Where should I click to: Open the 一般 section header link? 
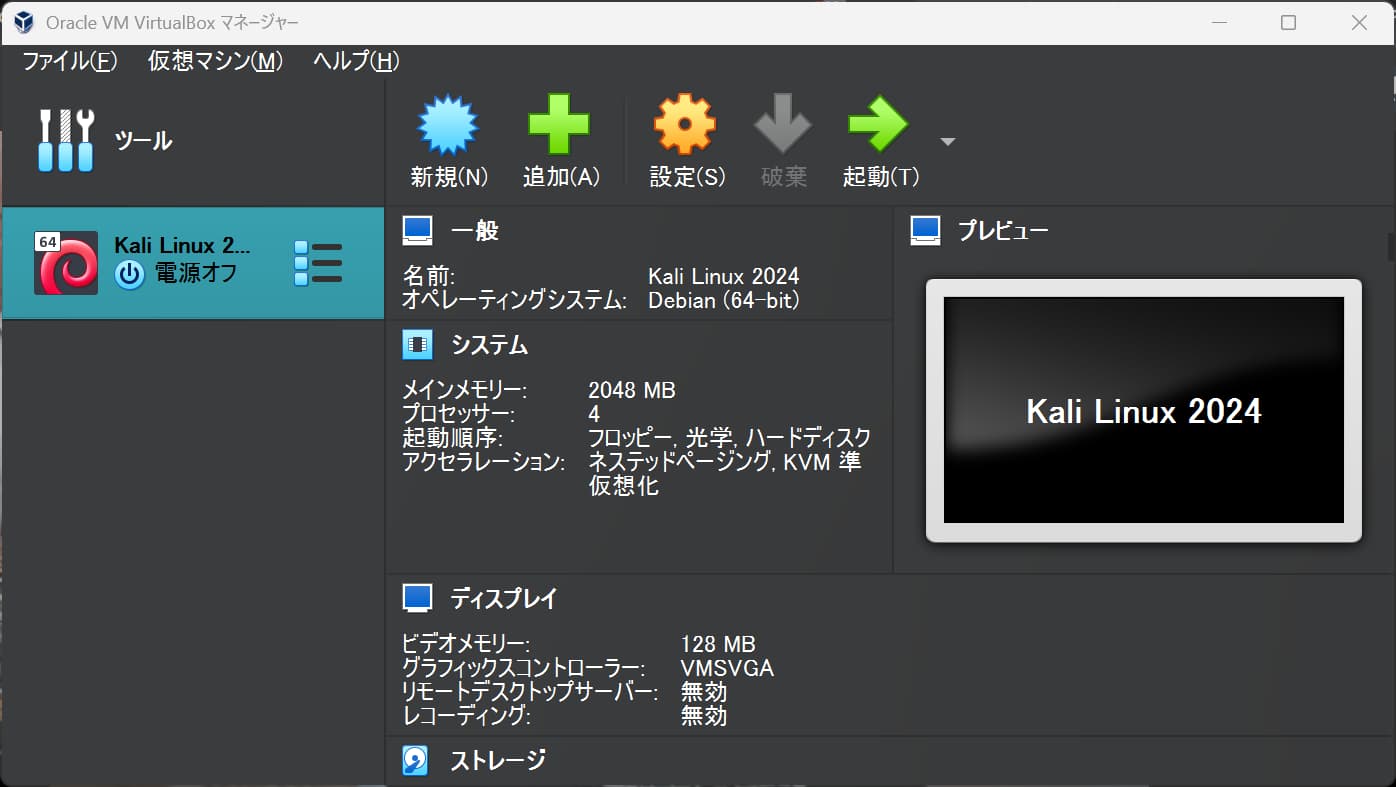click(475, 231)
